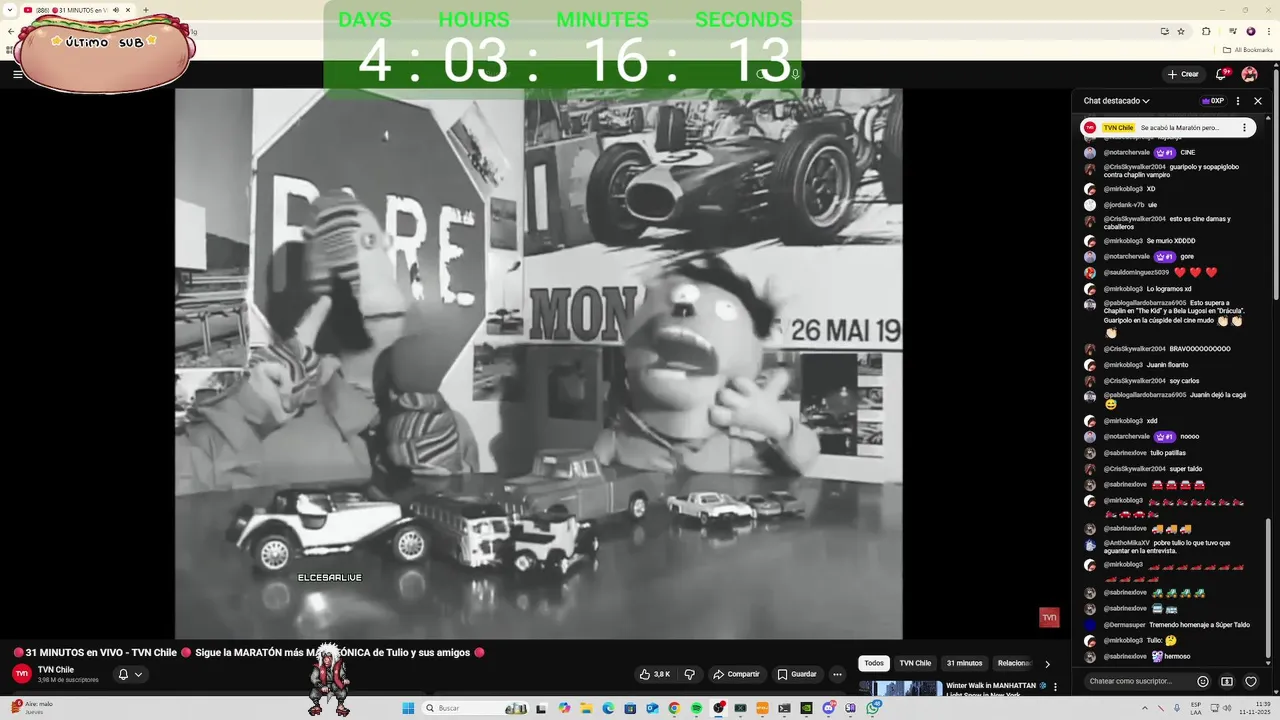
Task: Open the chat emoji picker
Action: pos(1203,682)
